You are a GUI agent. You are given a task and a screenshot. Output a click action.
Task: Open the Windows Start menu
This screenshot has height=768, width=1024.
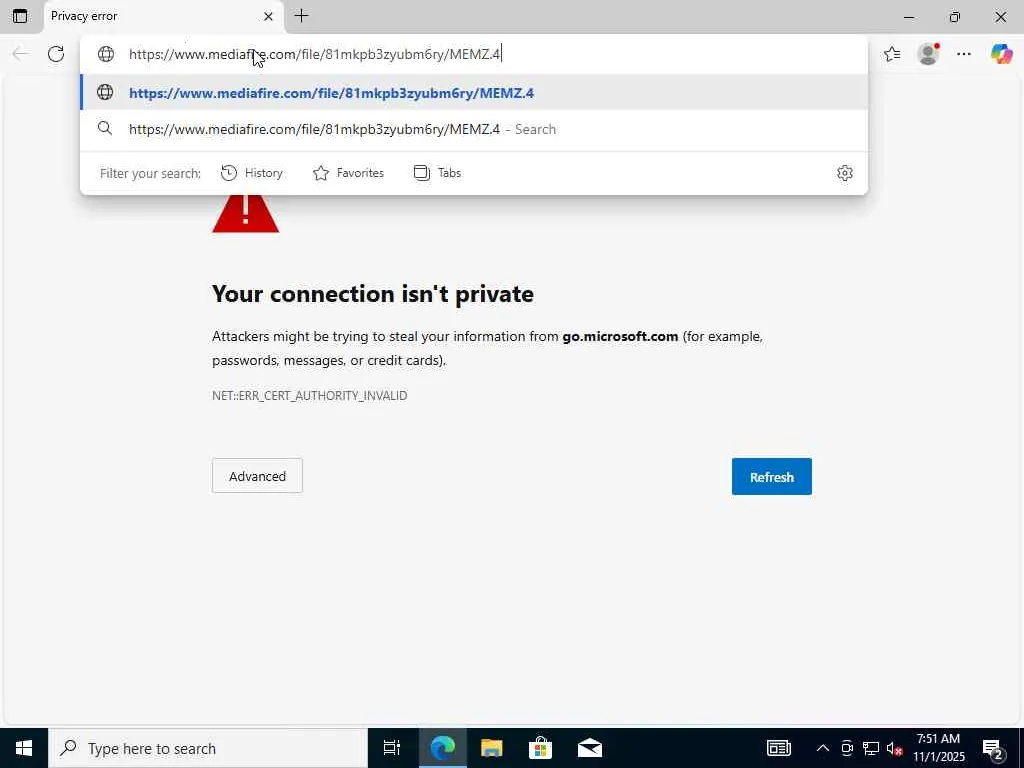pyautogui.click(x=24, y=748)
